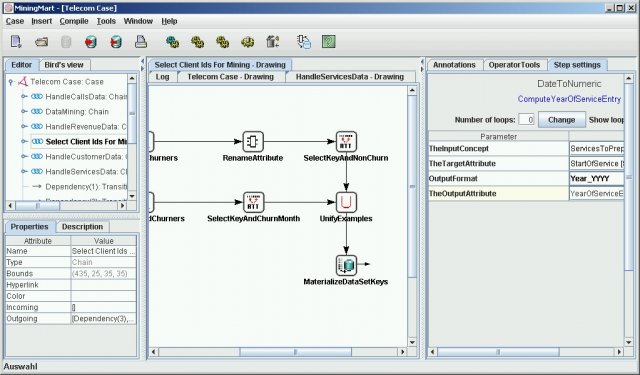Expand the HandleCallsData chain node
This screenshot has width=640, height=375.
(24, 97)
